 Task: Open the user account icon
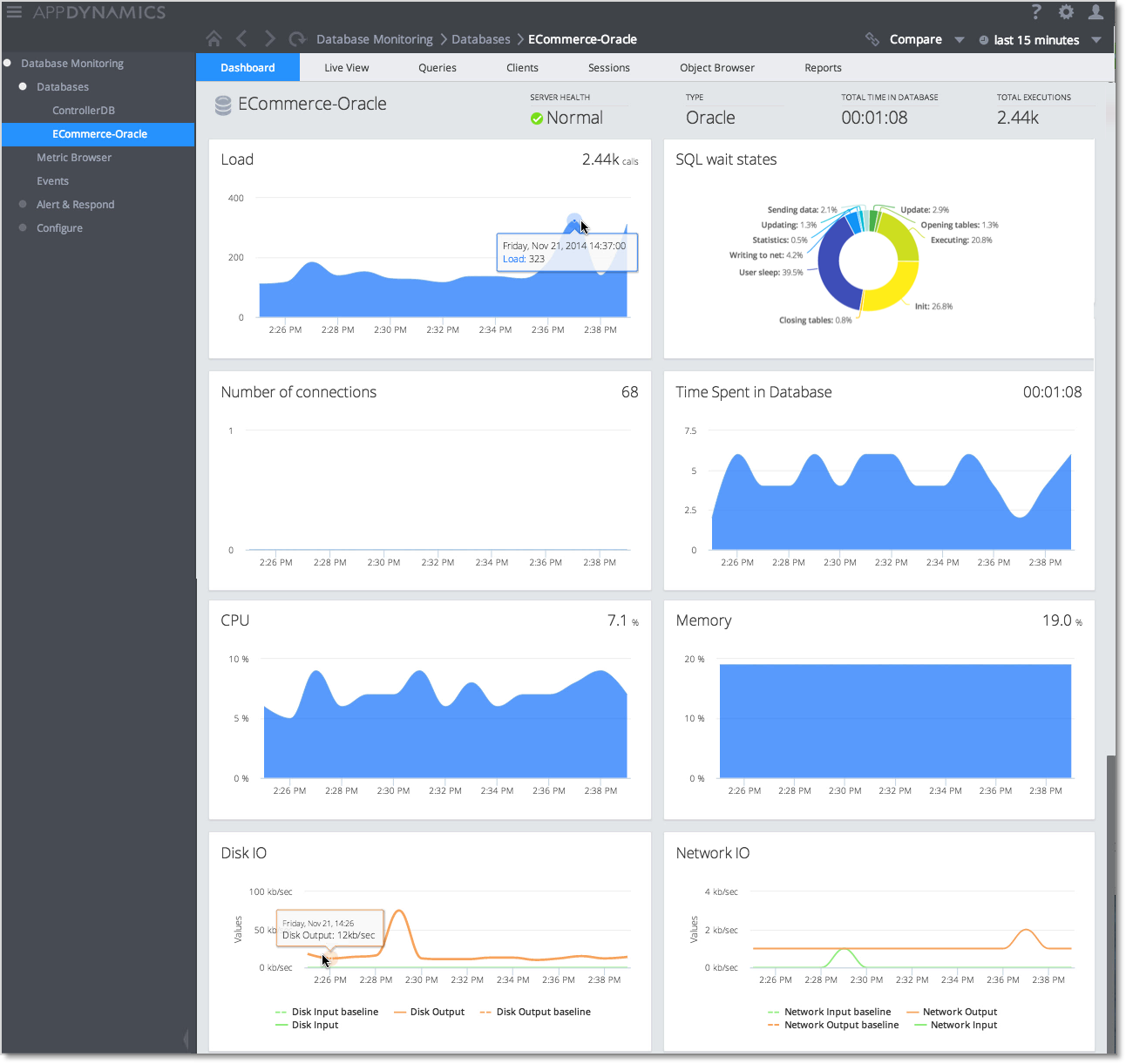click(1096, 12)
